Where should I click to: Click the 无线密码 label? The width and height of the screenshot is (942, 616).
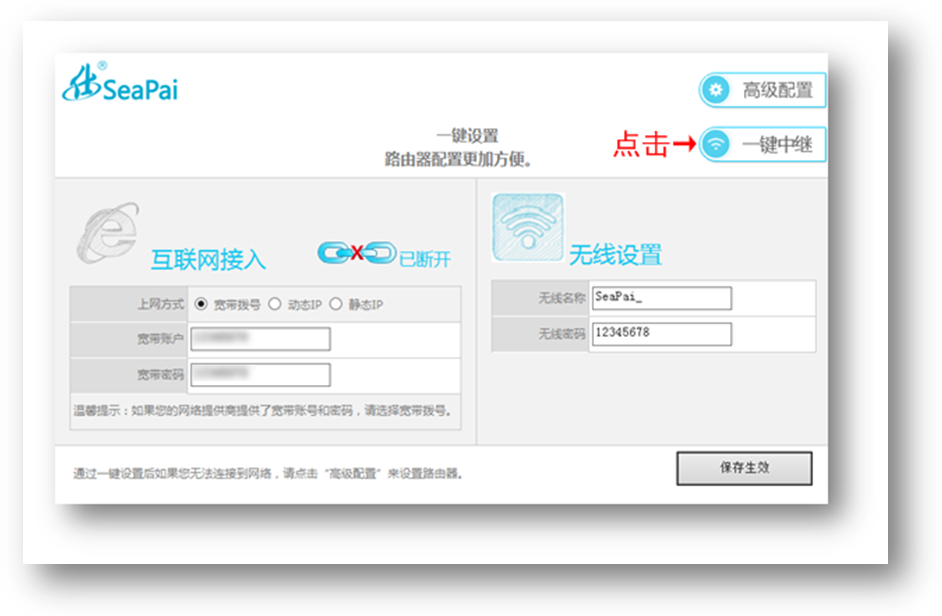[x=561, y=334]
